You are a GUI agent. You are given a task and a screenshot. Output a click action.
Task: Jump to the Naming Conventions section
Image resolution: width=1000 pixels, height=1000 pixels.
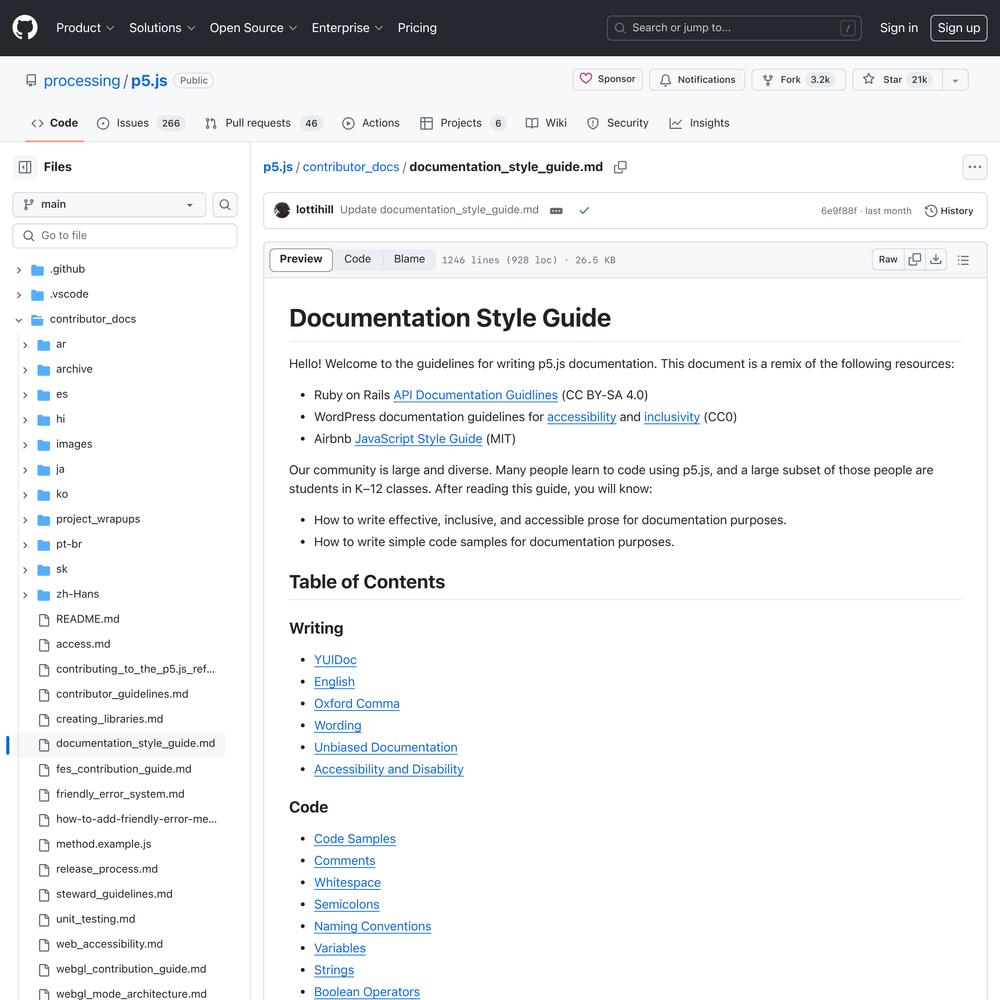(x=372, y=927)
